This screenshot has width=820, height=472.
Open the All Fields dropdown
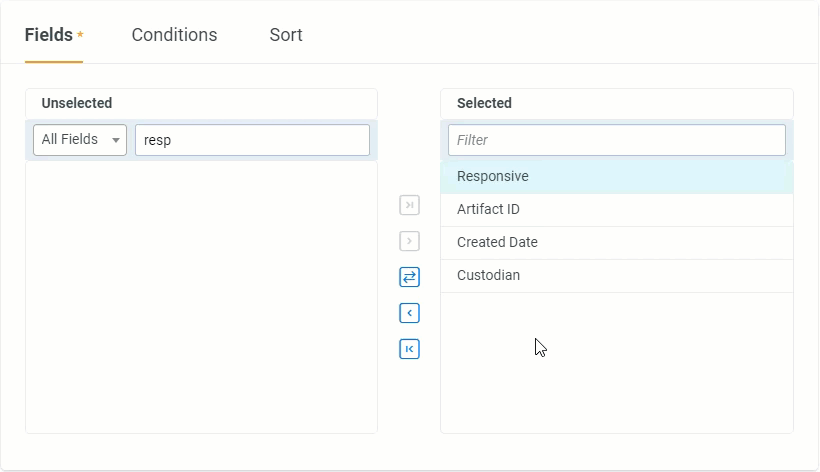(x=80, y=140)
